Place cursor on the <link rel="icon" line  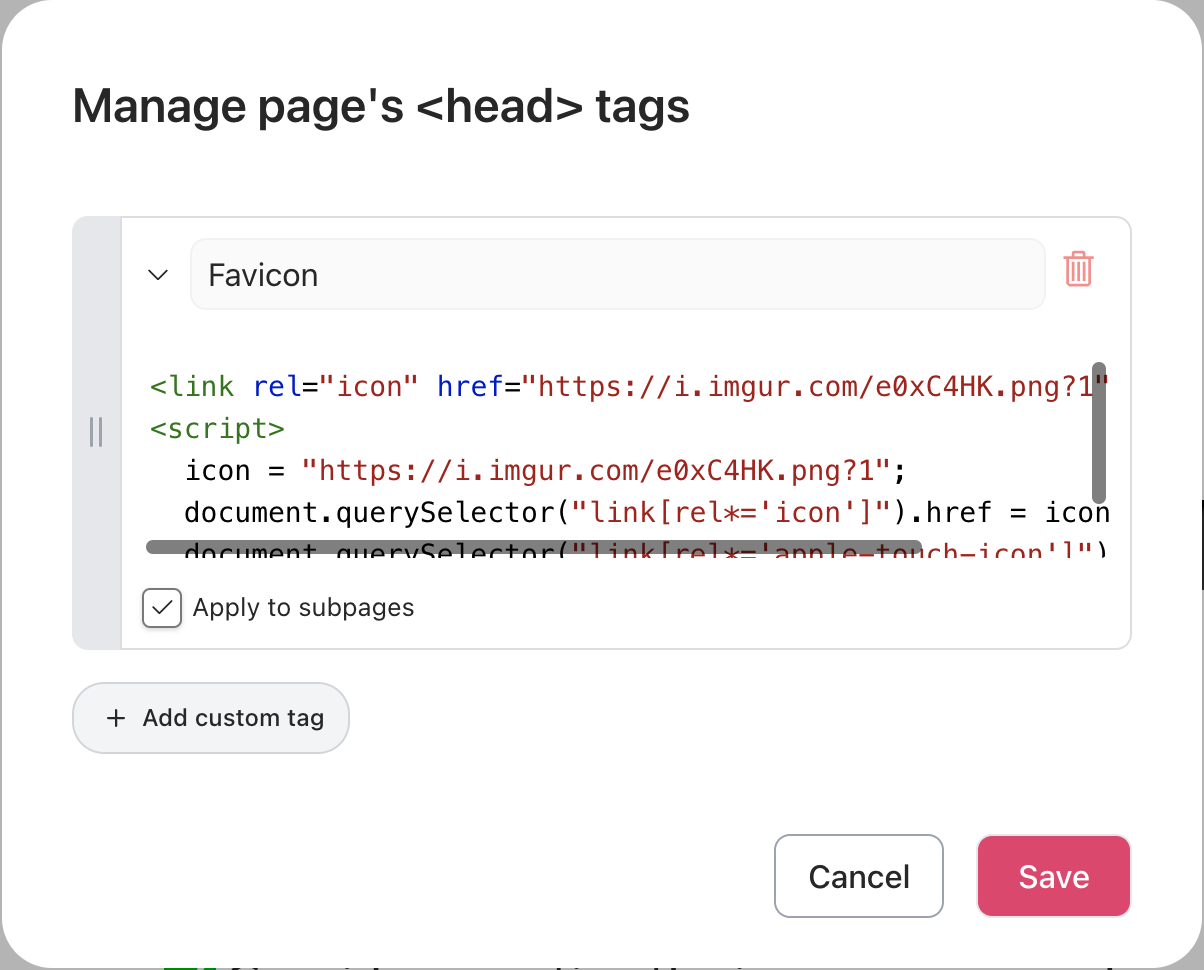pos(630,386)
